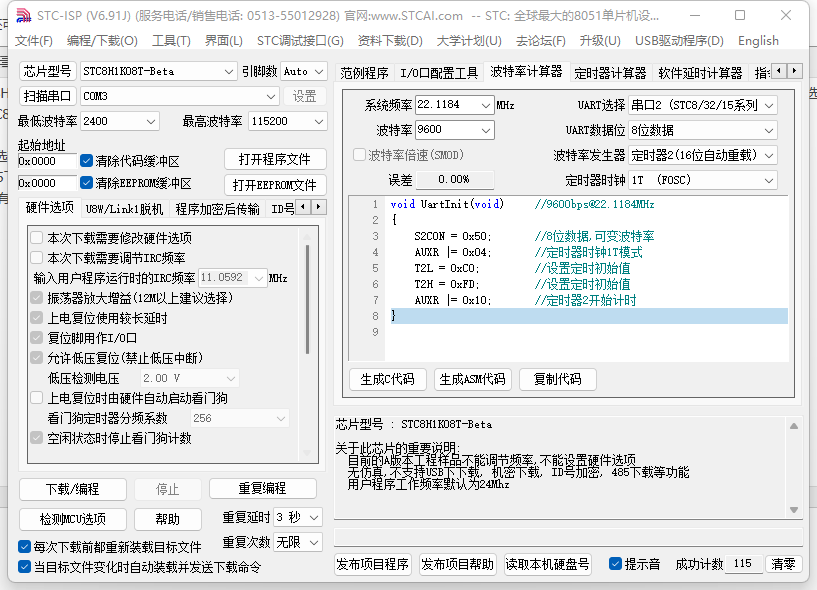
Task: Click left arrow beside ID号 hardware tab
Action: 303,207
